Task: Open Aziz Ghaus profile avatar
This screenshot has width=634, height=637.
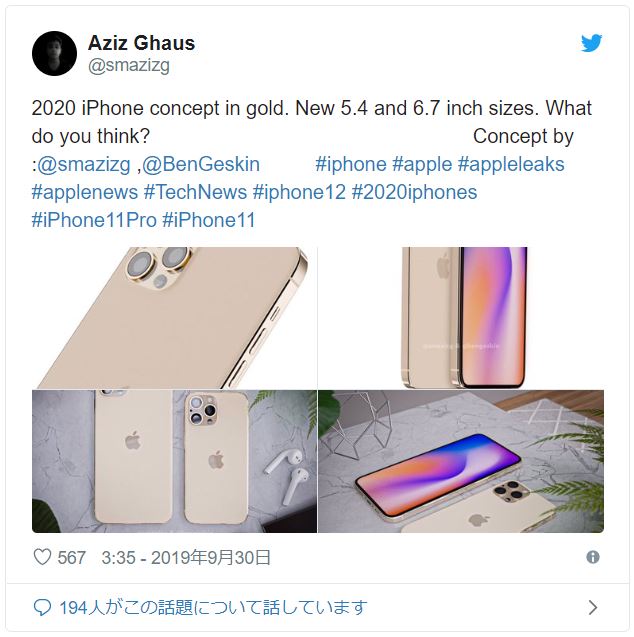Action: tap(54, 53)
